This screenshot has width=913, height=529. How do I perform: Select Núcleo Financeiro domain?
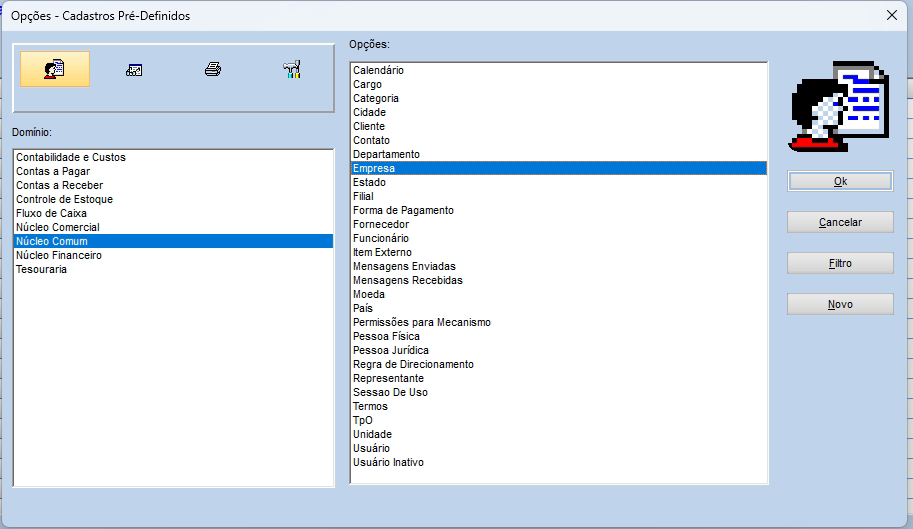click(x=59, y=255)
